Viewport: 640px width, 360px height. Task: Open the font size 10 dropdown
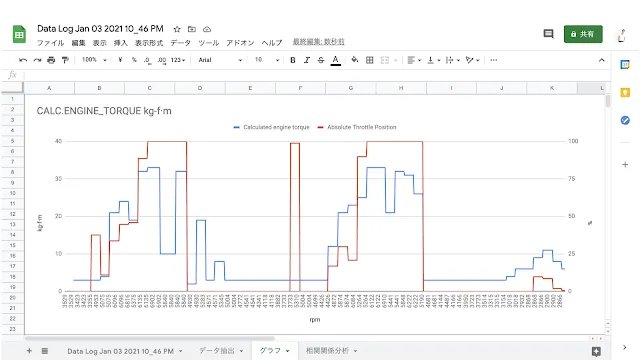(267, 60)
